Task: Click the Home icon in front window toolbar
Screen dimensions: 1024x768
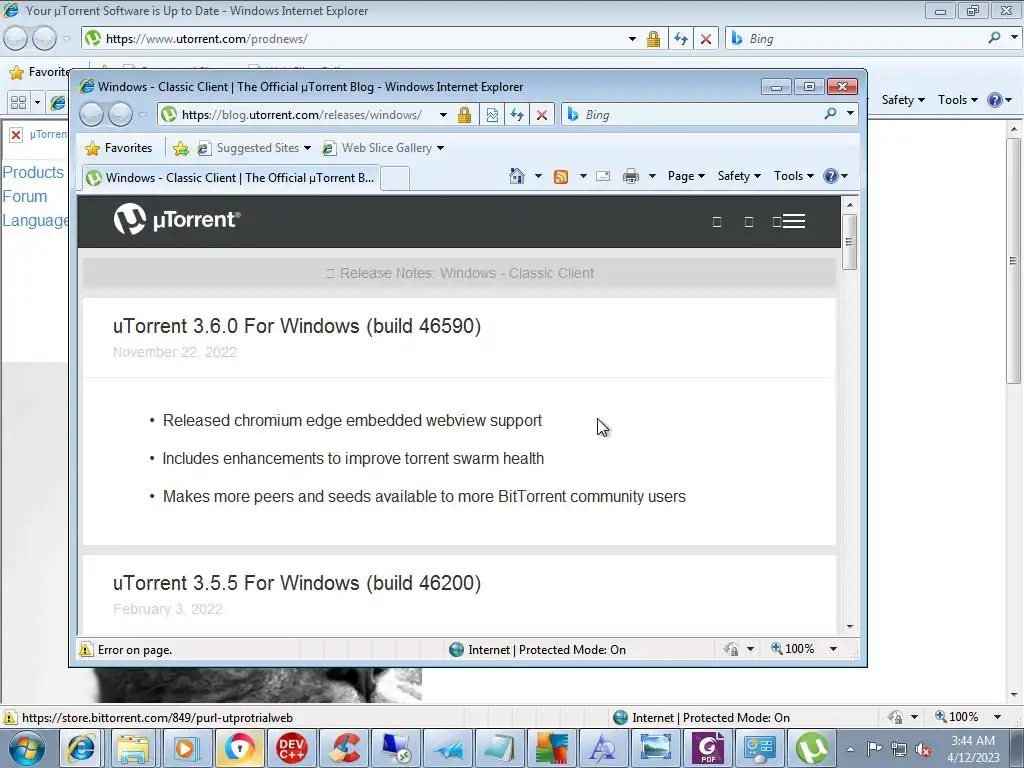Action: [517, 176]
